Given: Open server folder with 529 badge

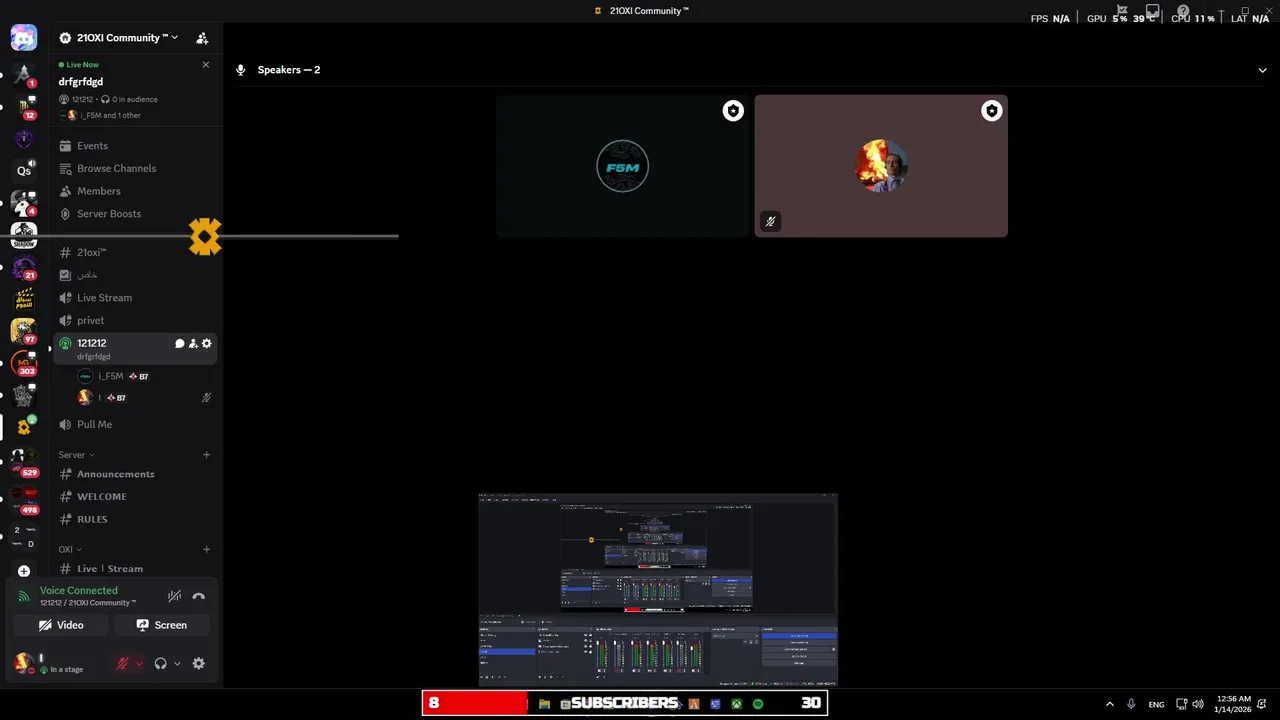Looking at the screenshot, I should tap(24, 463).
